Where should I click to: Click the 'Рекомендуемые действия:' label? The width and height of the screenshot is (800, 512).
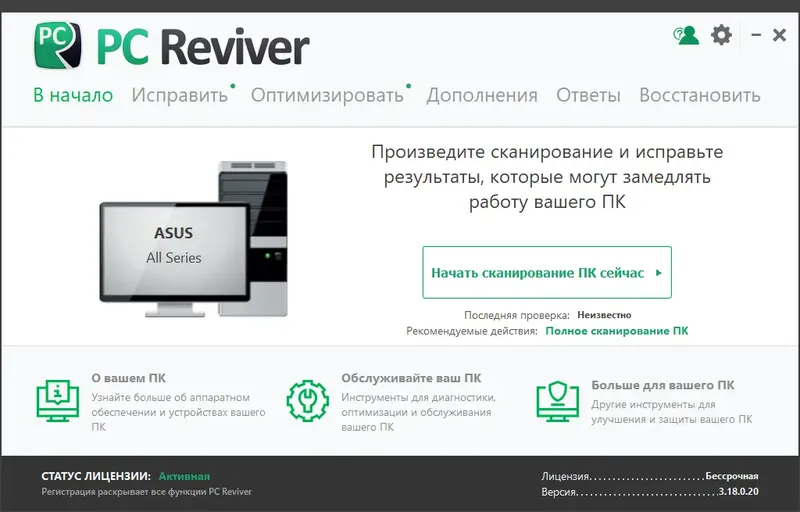[x=472, y=331]
